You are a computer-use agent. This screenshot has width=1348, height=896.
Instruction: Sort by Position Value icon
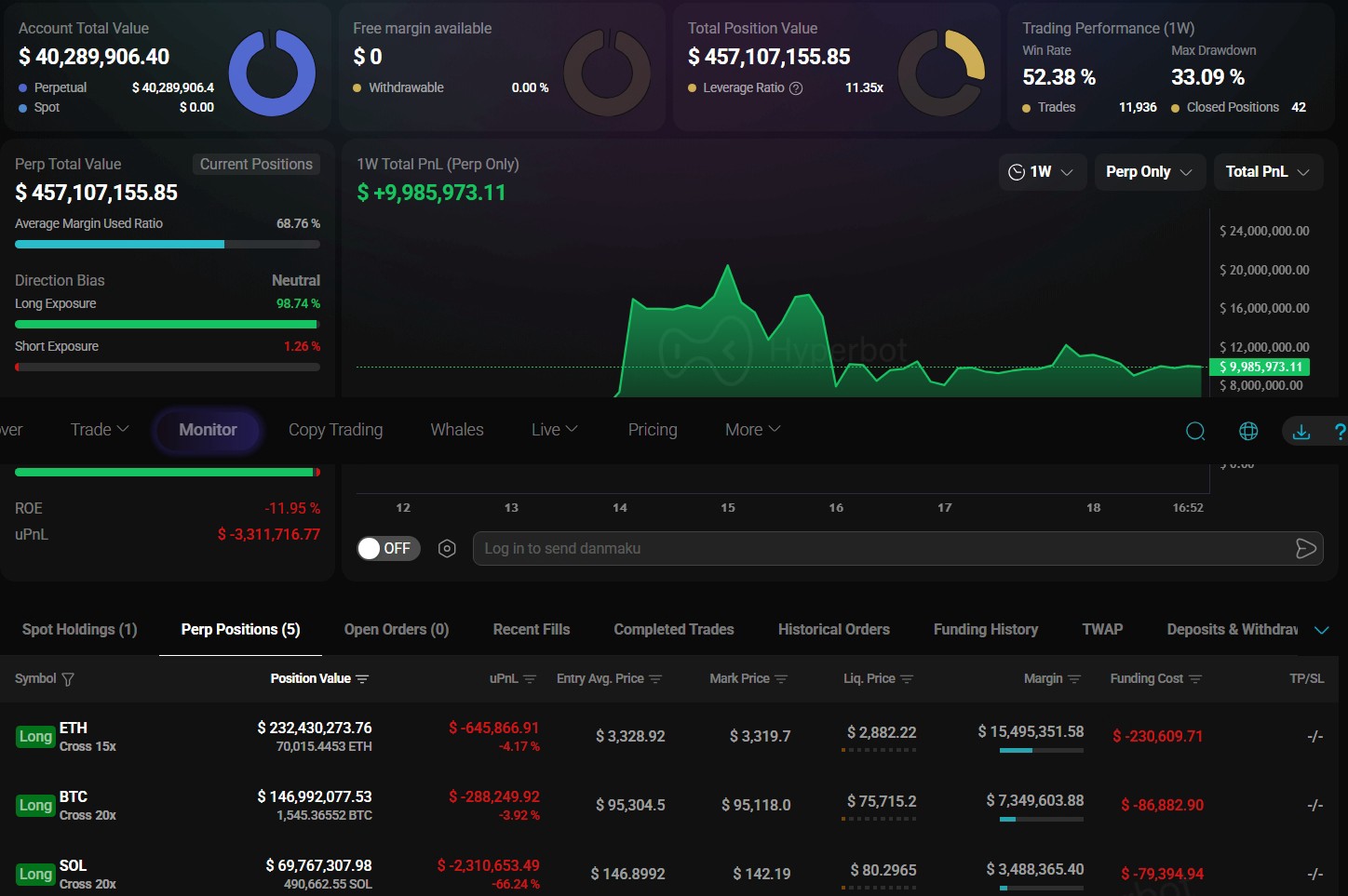coord(362,679)
